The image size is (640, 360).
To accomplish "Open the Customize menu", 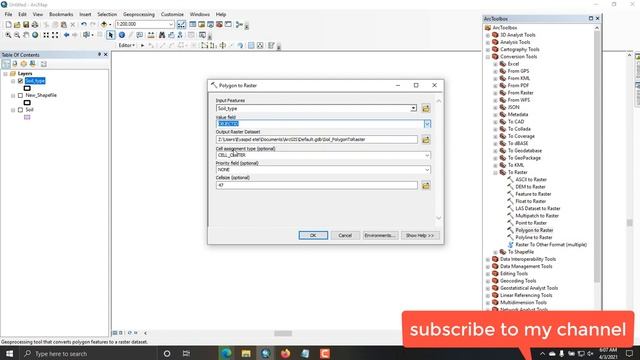I will [x=172, y=14].
